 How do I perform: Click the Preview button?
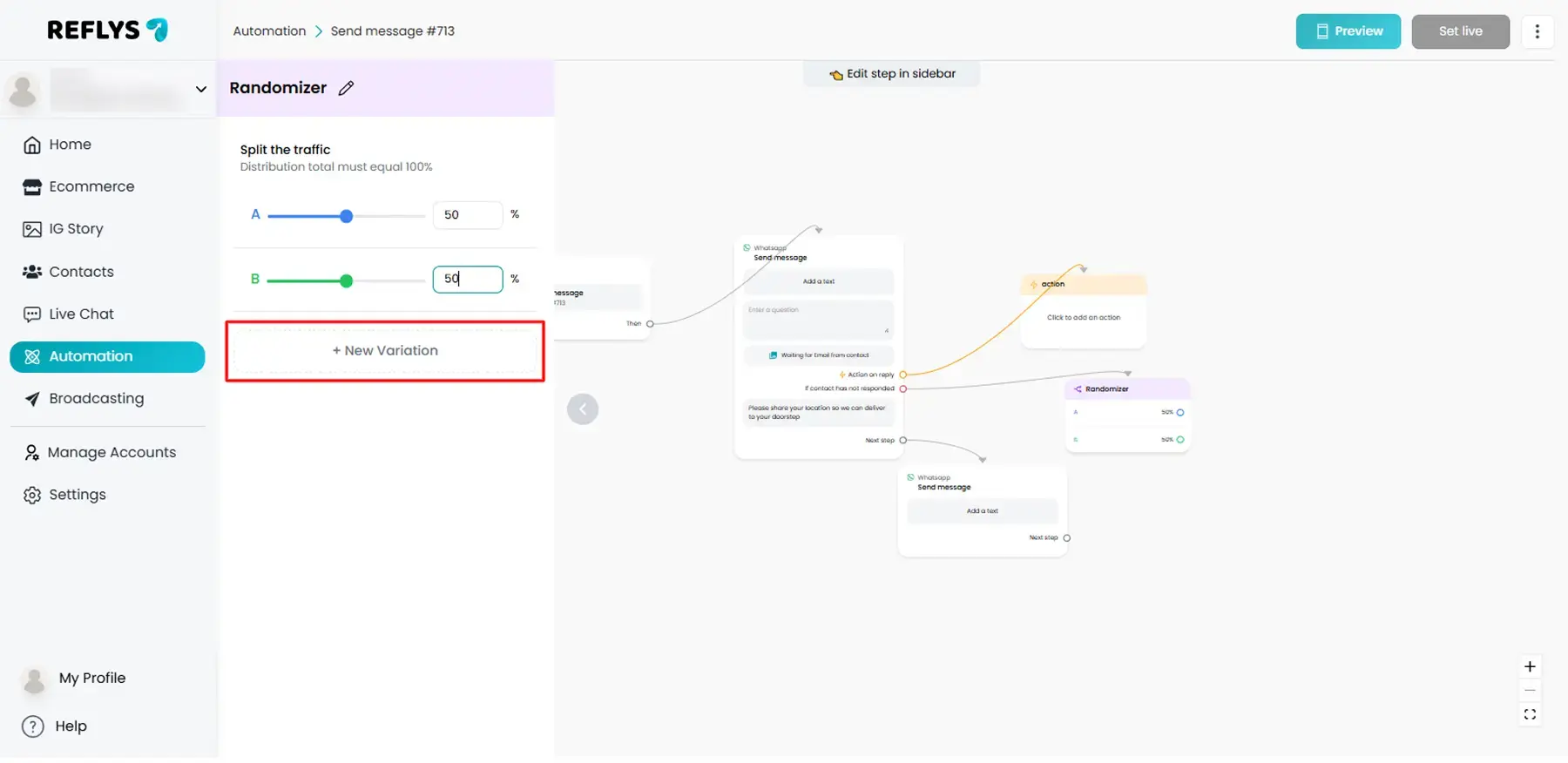[1348, 31]
